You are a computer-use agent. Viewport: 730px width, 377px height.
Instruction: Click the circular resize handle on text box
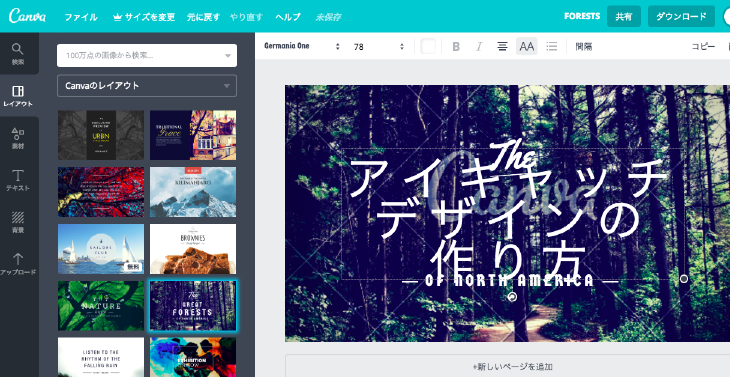point(683,279)
